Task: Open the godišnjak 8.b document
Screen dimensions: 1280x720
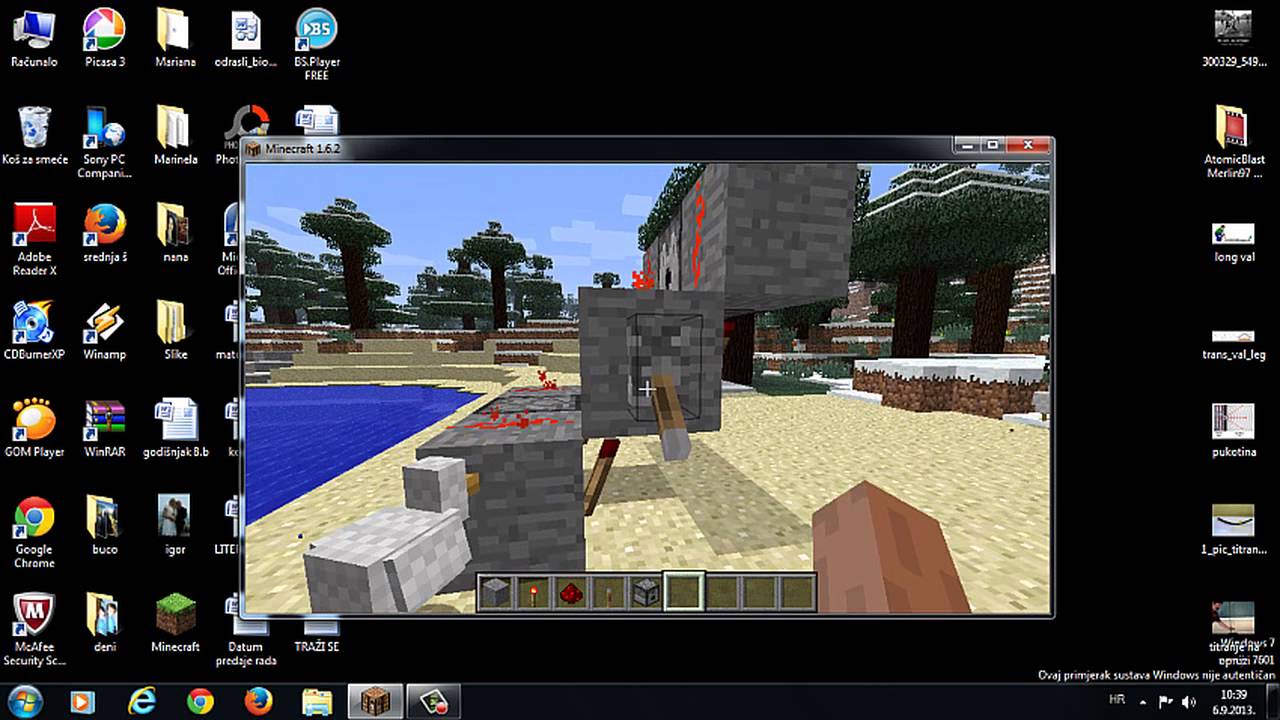Action: [x=175, y=428]
